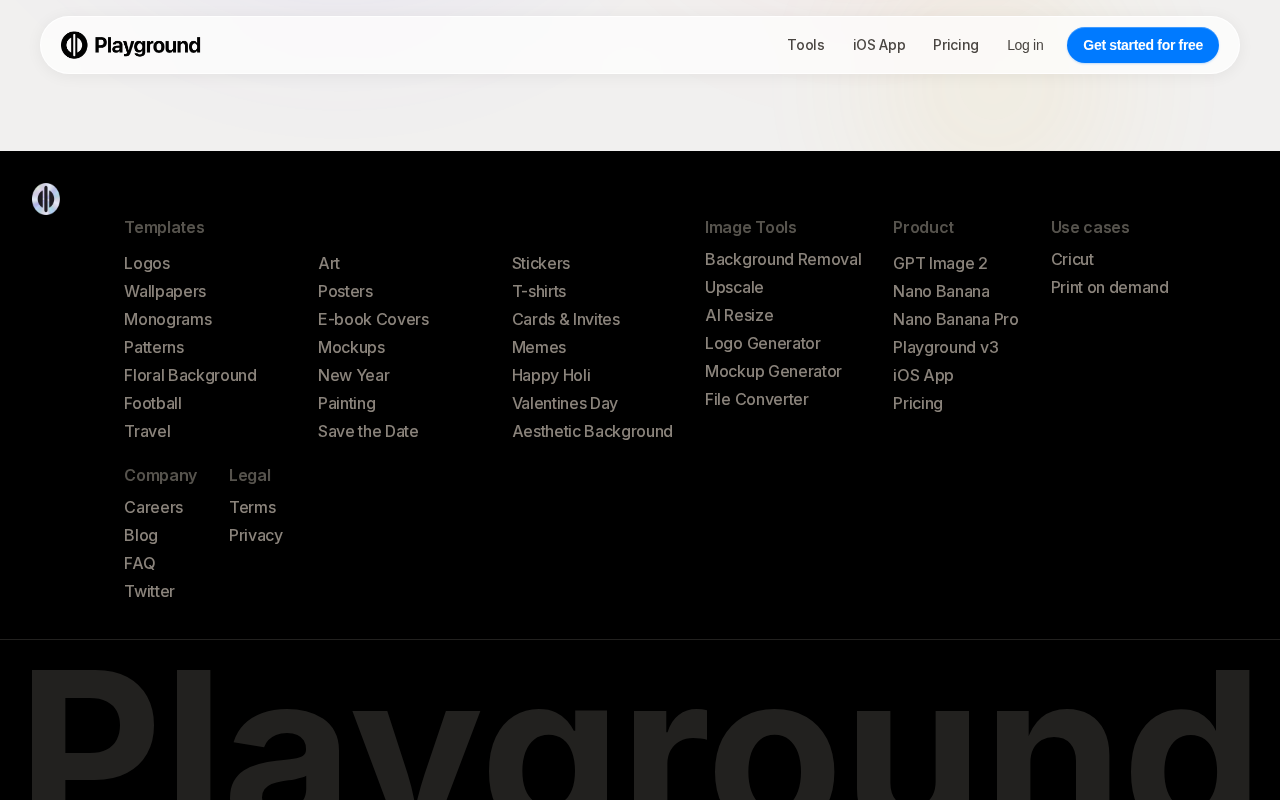Open the Nano Banana Pro link
The height and width of the screenshot is (800, 1280).
[x=956, y=319]
